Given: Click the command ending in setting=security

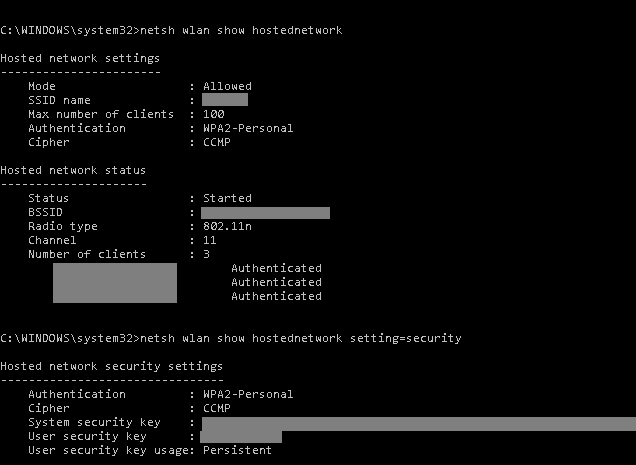Looking at the screenshot, I should 301,338.
